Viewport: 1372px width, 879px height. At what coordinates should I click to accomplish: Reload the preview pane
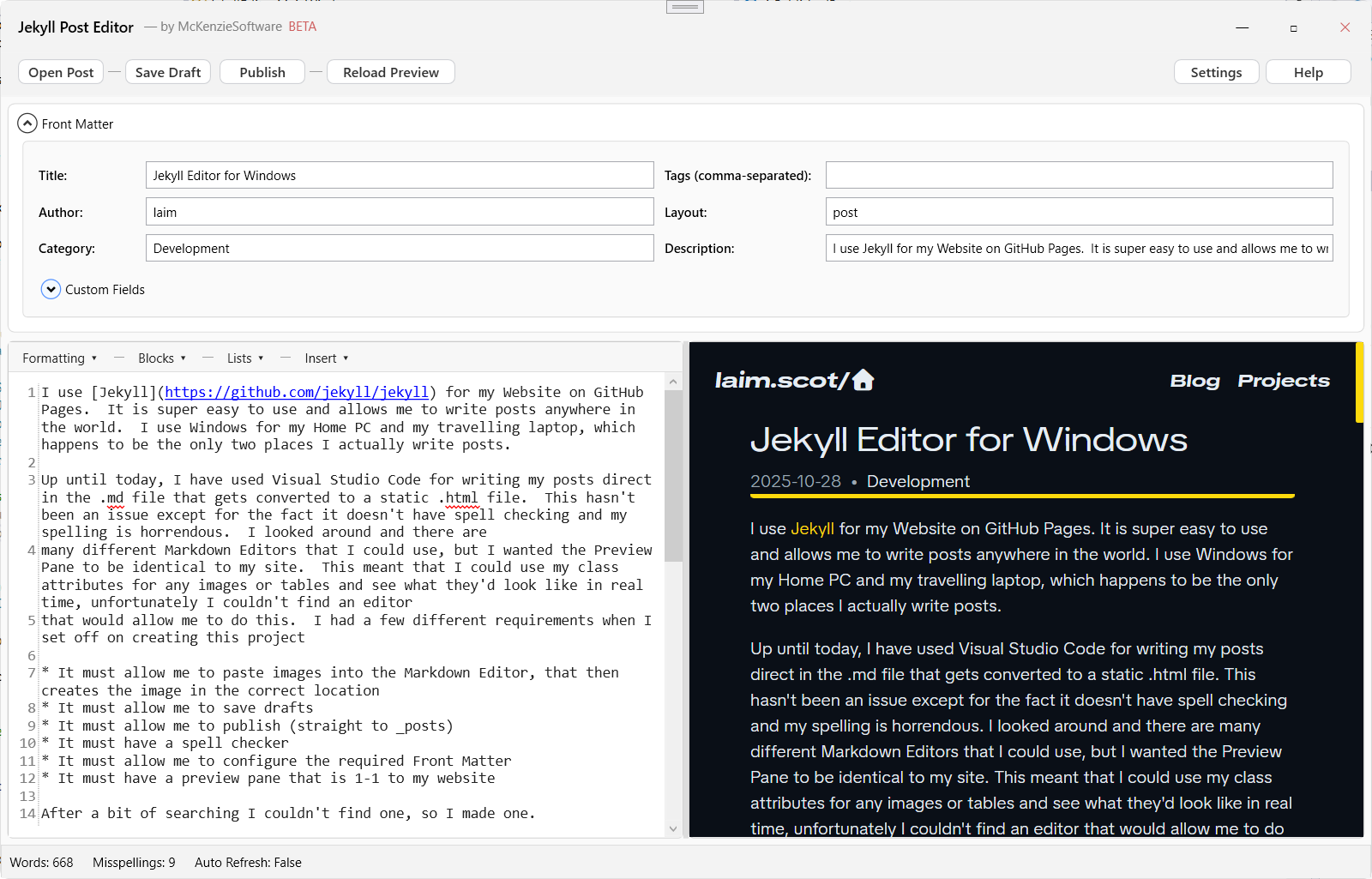(x=390, y=71)
